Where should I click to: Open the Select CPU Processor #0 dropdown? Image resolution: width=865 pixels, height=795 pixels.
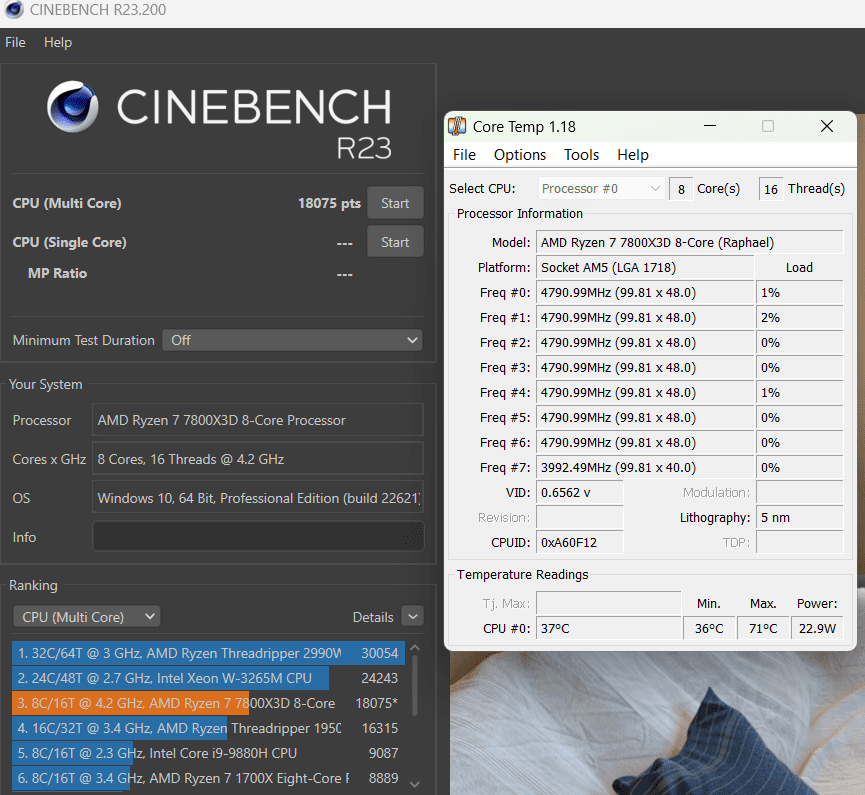click(x=601, y=189)
